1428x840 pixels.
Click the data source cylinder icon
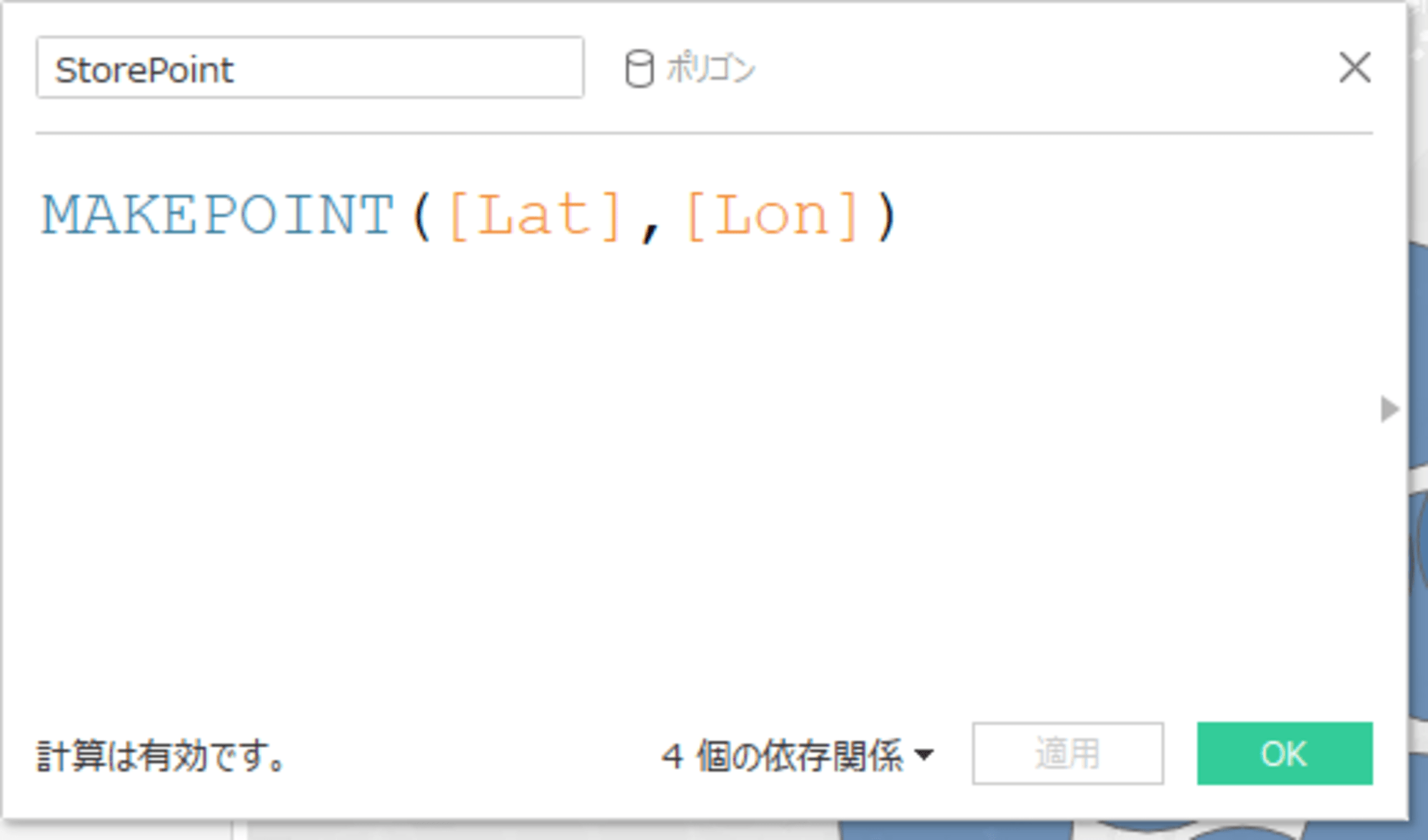click(x=639, y=69)
